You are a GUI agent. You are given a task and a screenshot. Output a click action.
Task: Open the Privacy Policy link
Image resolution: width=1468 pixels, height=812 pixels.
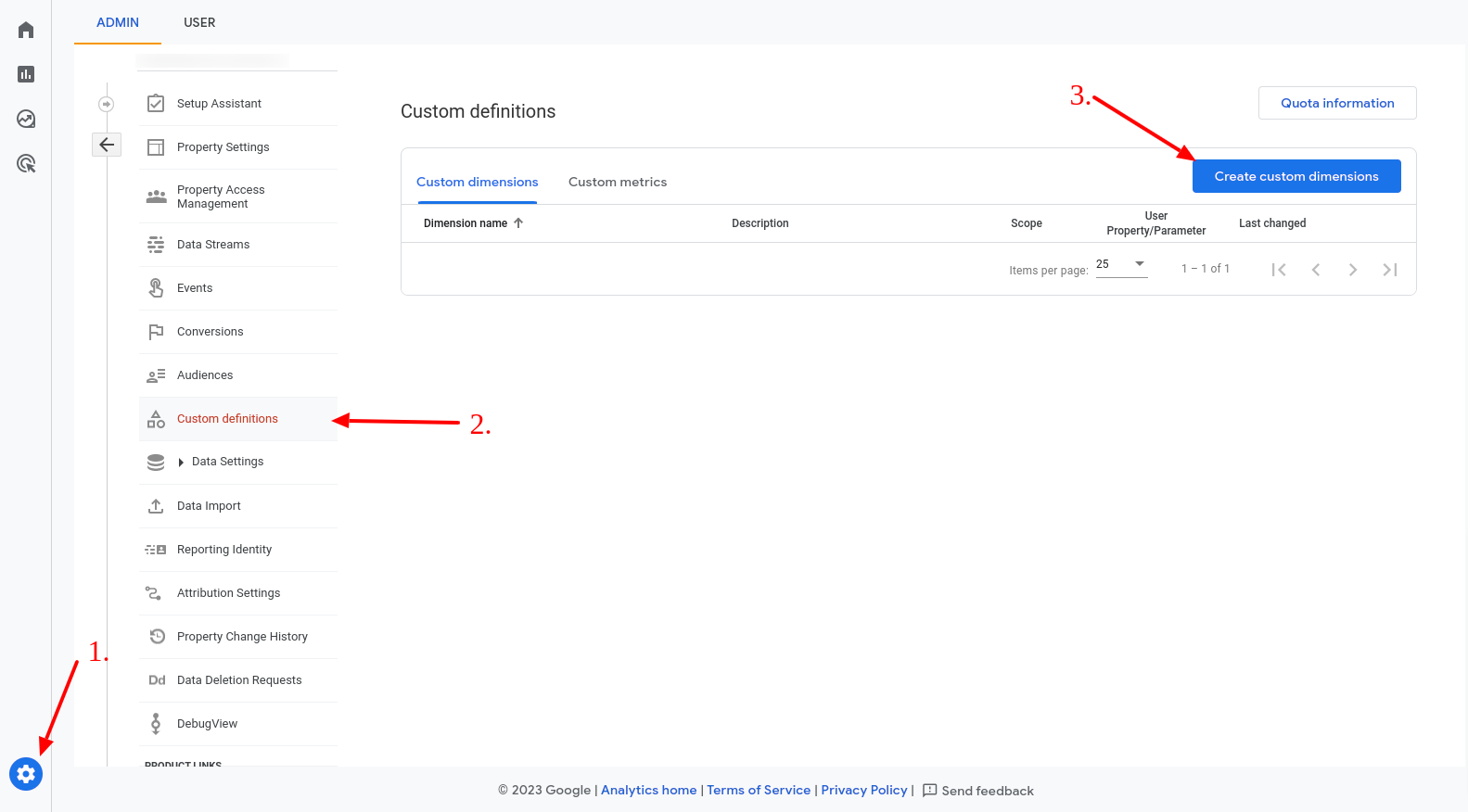coord(863,790)
